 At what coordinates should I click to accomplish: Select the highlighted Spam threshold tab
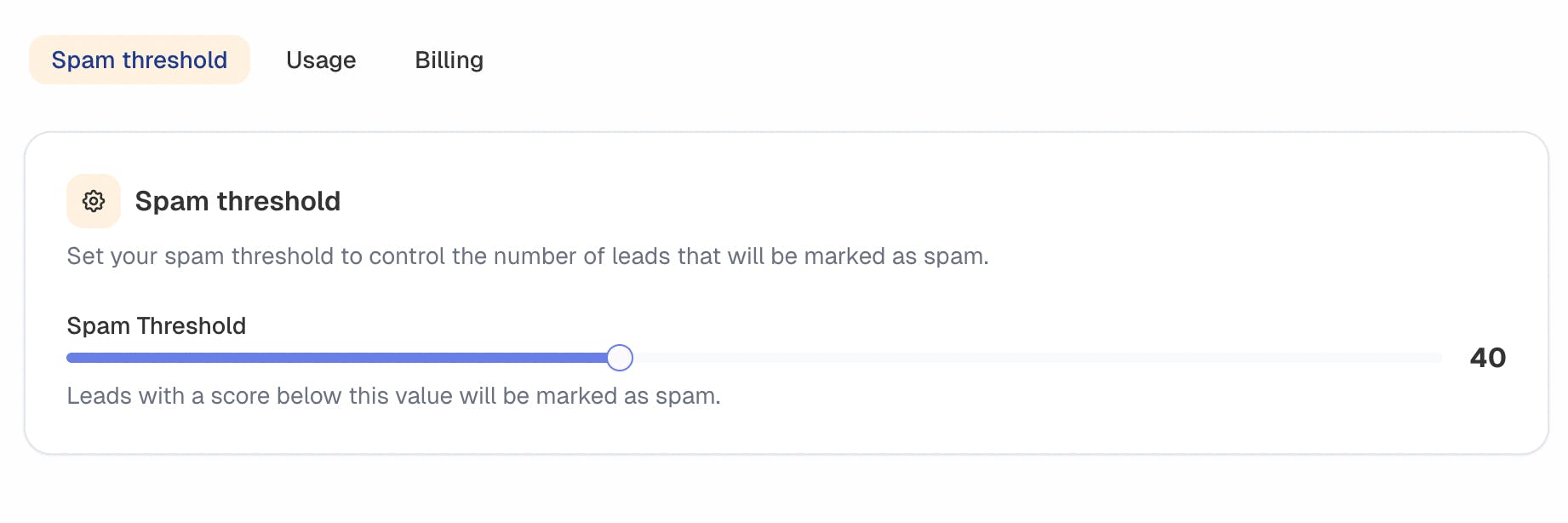(139, 60)
